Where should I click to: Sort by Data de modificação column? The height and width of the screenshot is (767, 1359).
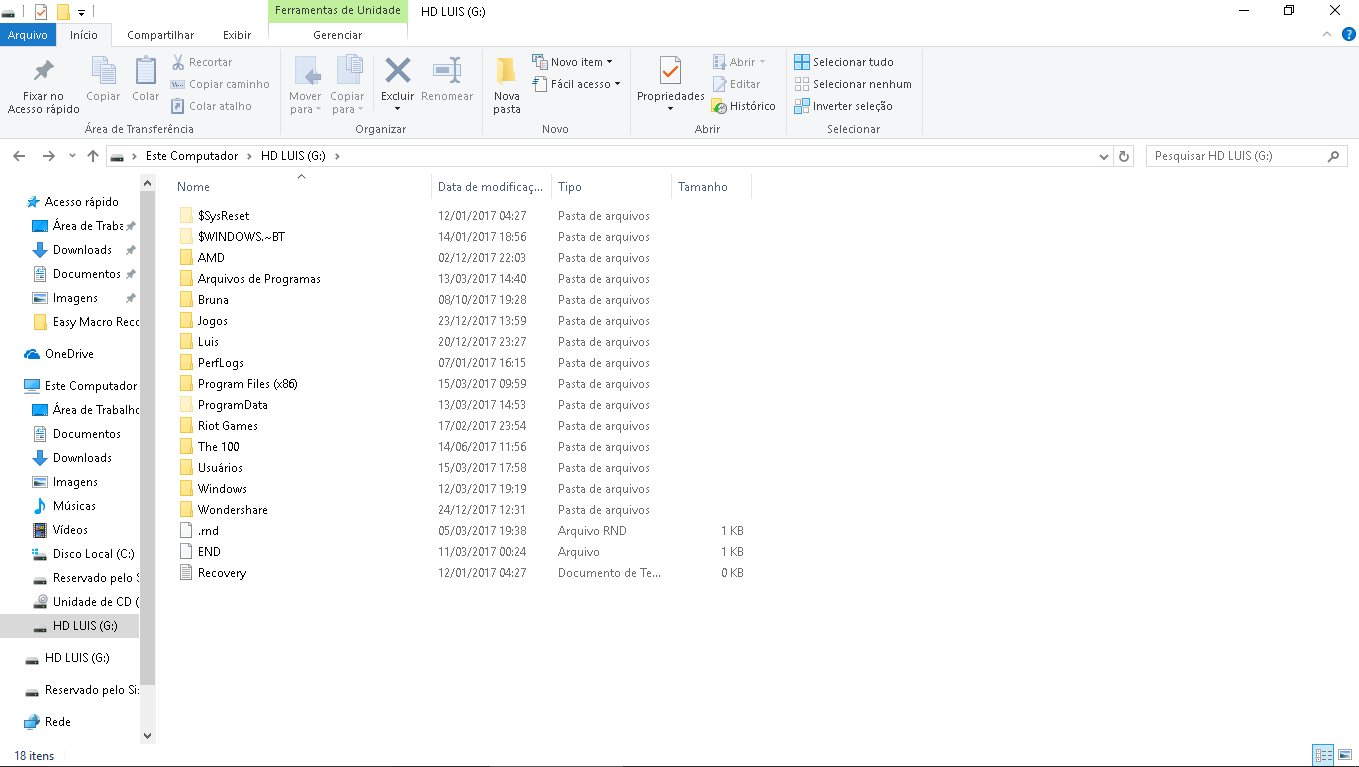tap(491, 187)
